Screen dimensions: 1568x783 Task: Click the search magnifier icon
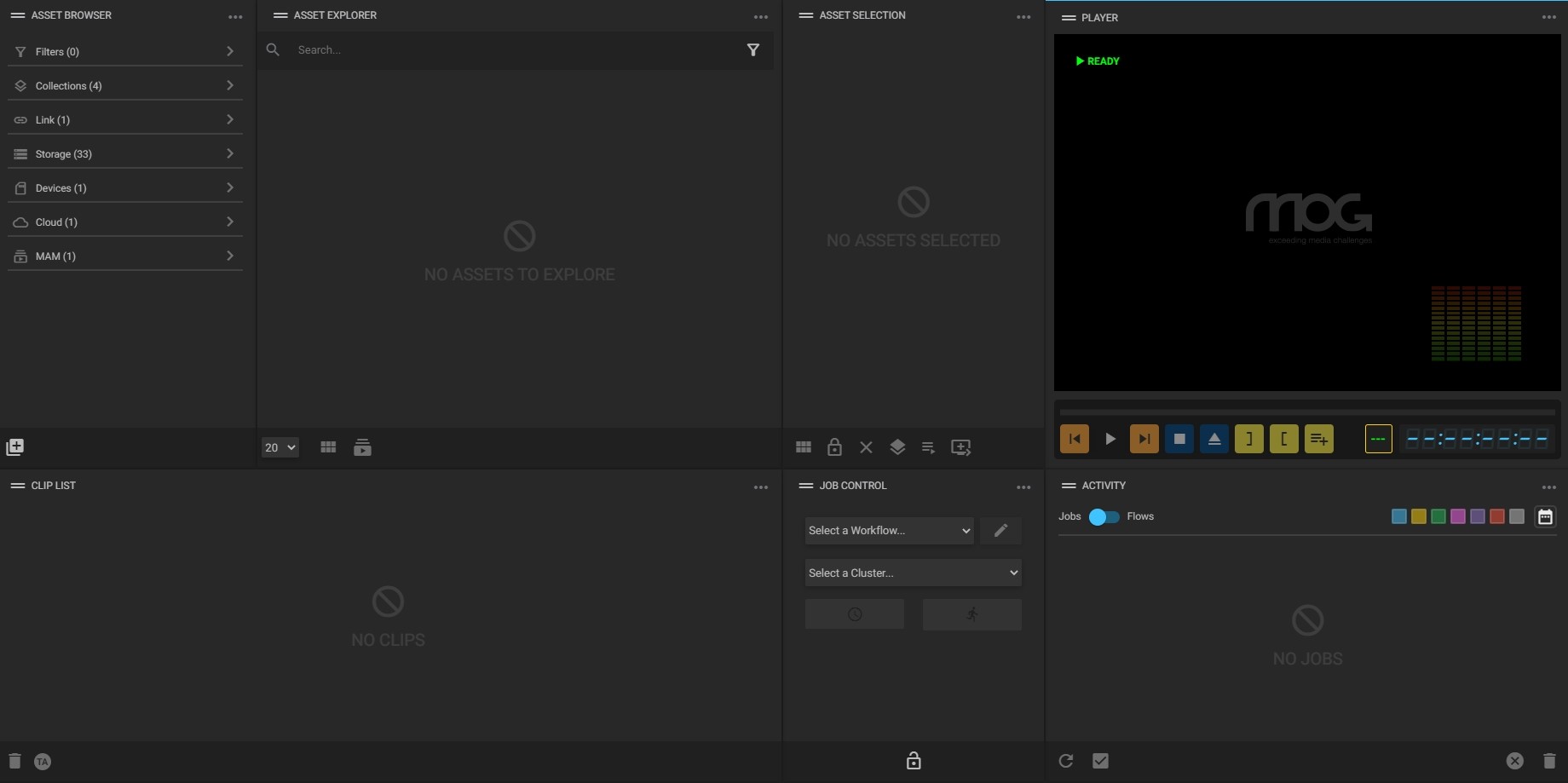point(273,50)
